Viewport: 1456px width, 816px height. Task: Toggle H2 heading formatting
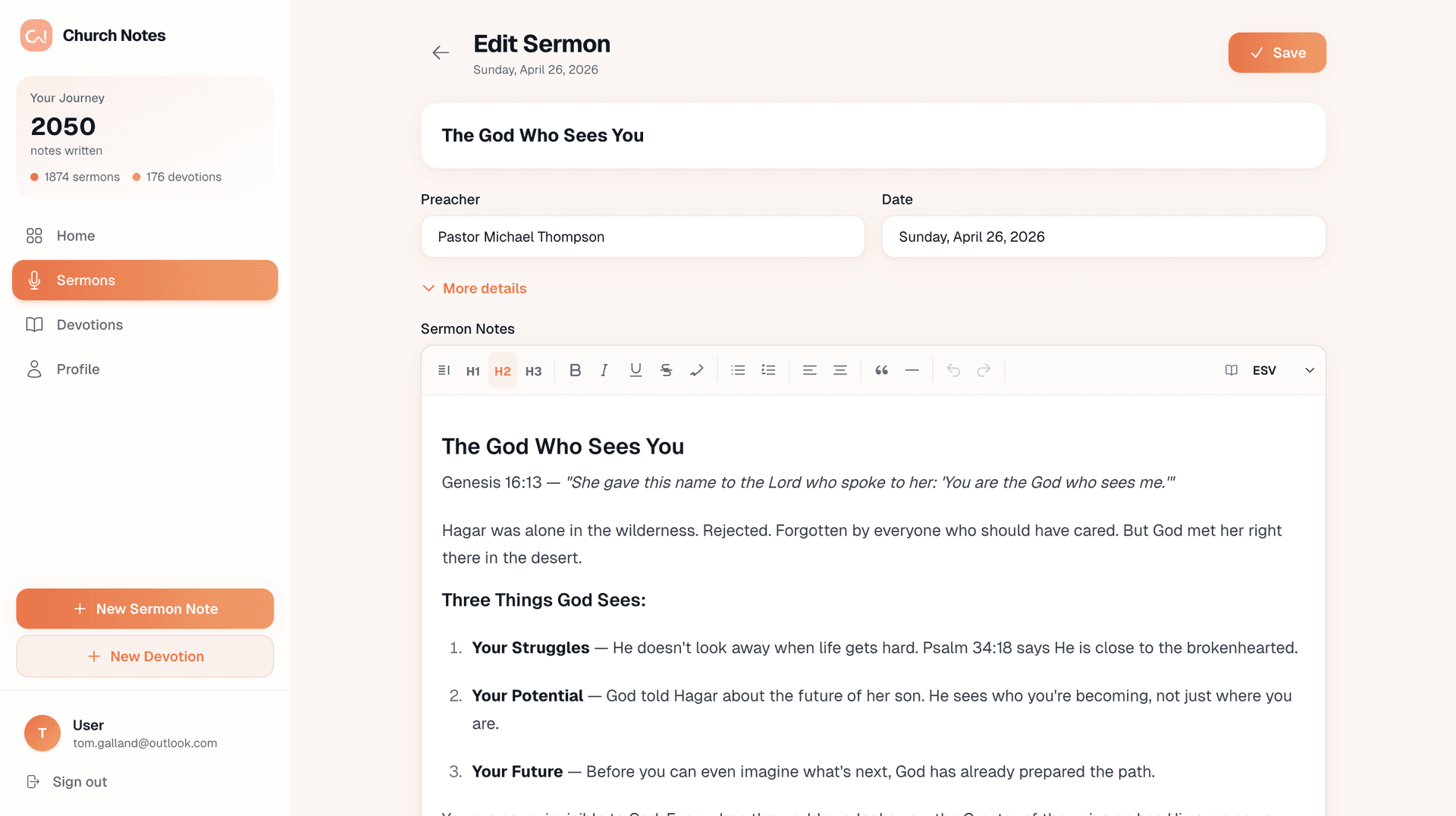coord(502,370)
